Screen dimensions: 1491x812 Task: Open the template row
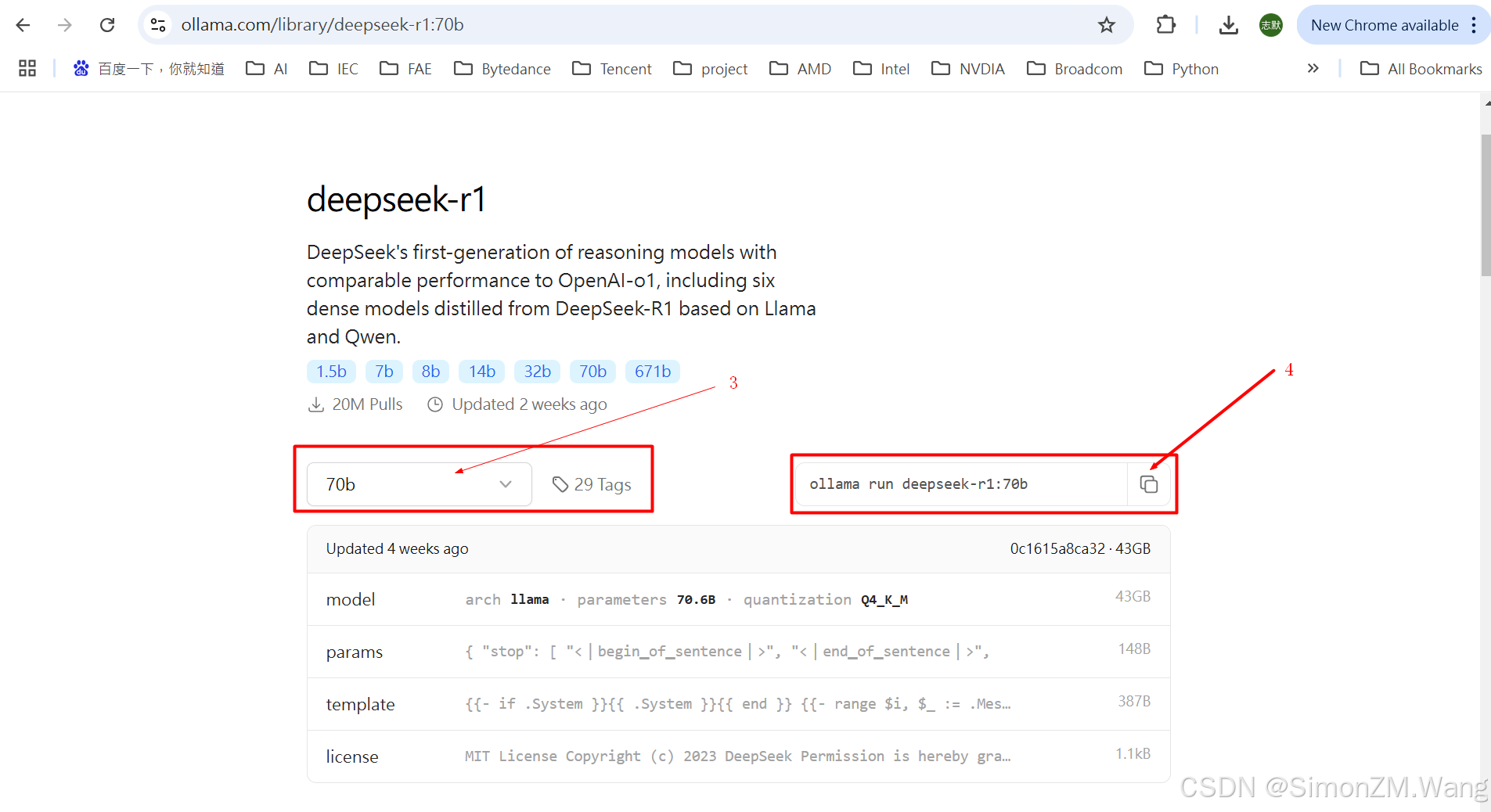pyautogui.click(x=739, y=704)
